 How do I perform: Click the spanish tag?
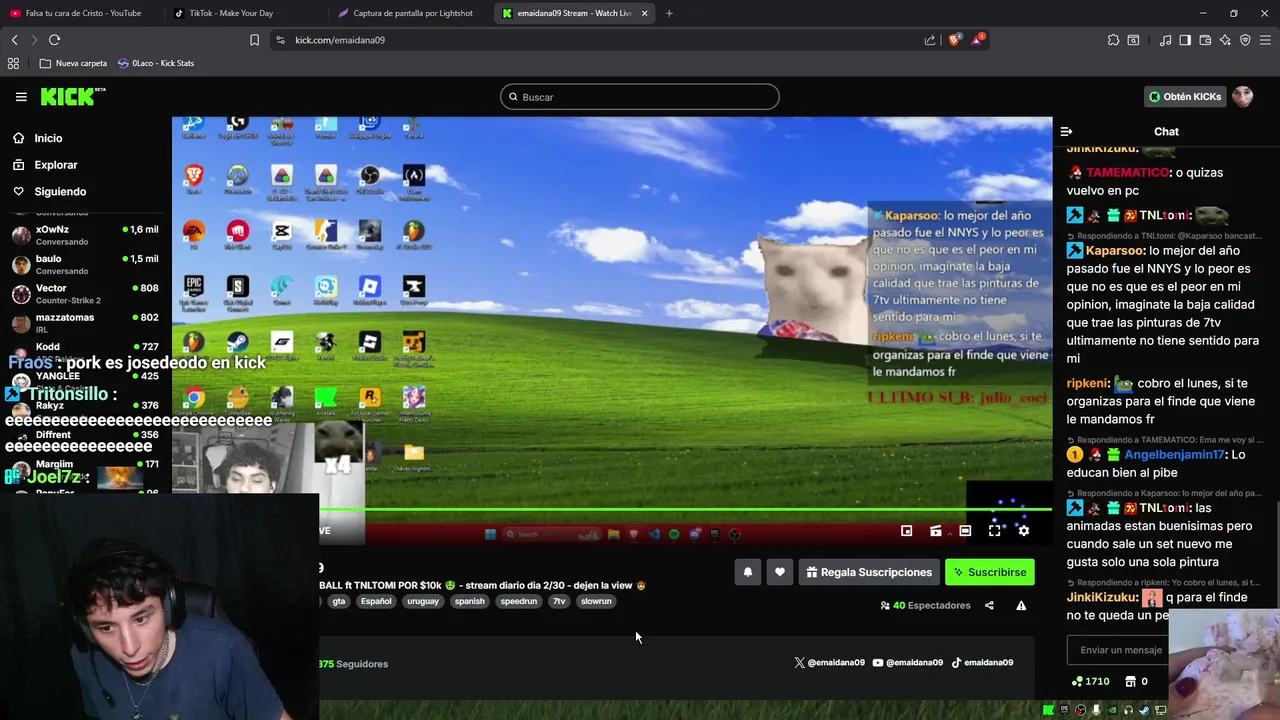pos(469,601)
